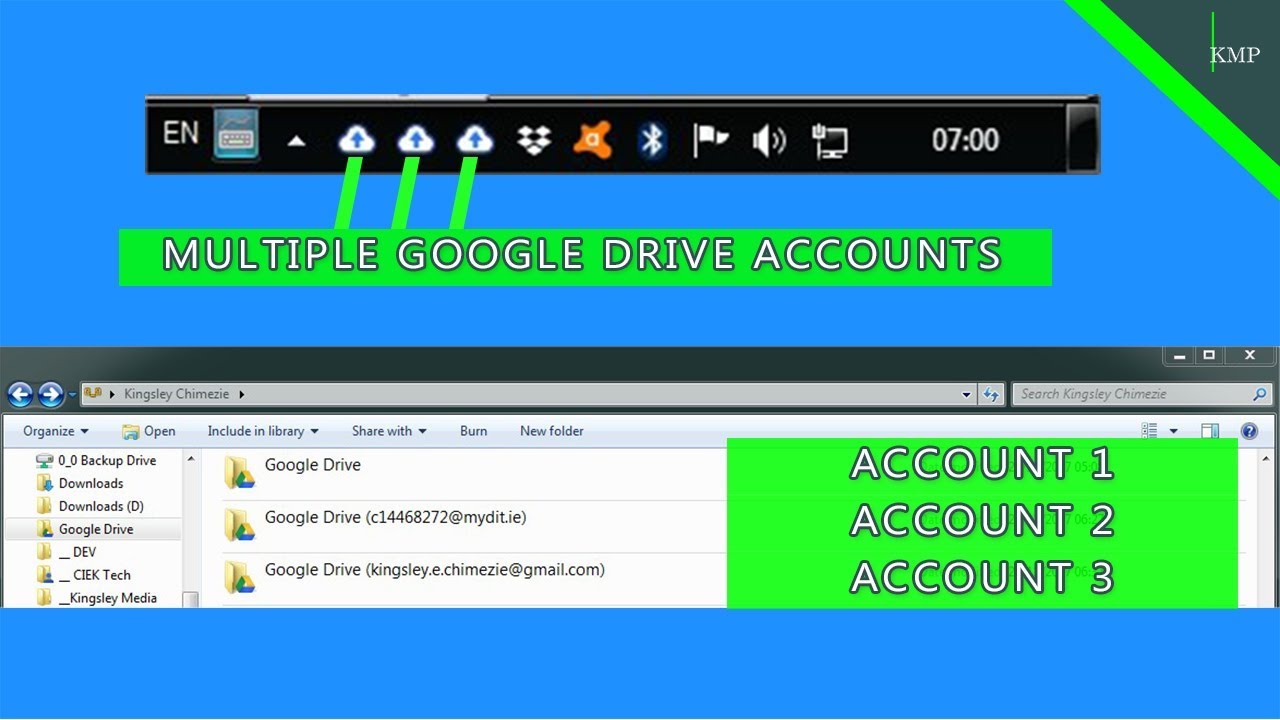The image size is (1280, 720).
Task: Select the __DEV sidebar folder
Action: tap(67, 552)
